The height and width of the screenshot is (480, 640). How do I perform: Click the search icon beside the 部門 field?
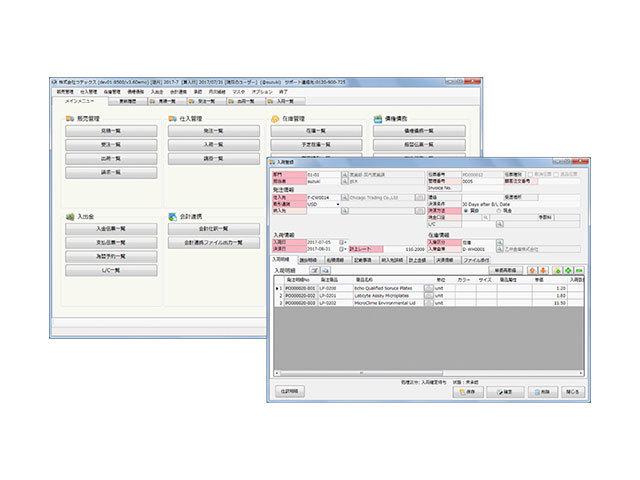coord(341,173)
